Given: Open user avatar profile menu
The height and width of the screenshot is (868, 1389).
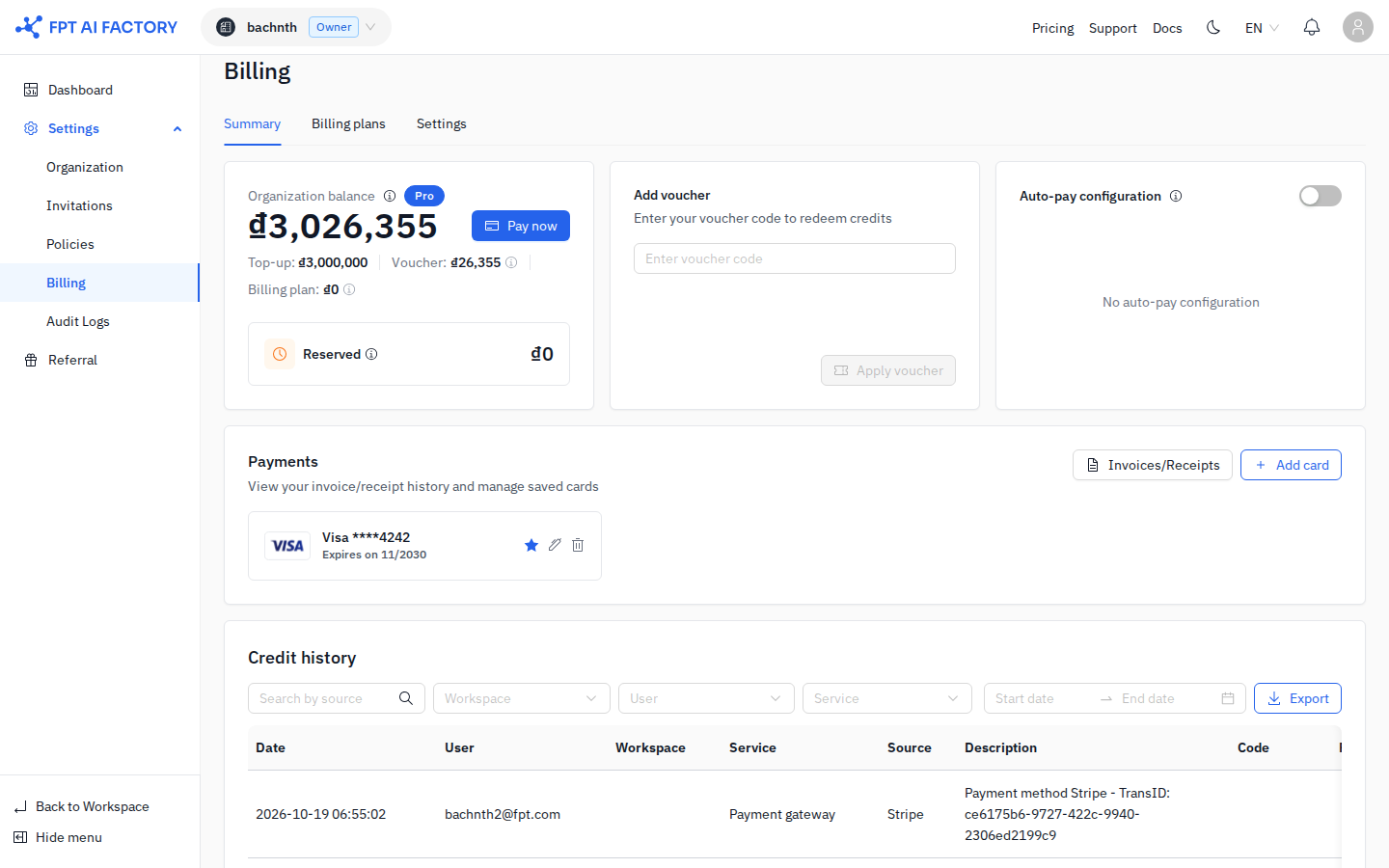Looking at the screenshot, I should tap(1358, 27).
